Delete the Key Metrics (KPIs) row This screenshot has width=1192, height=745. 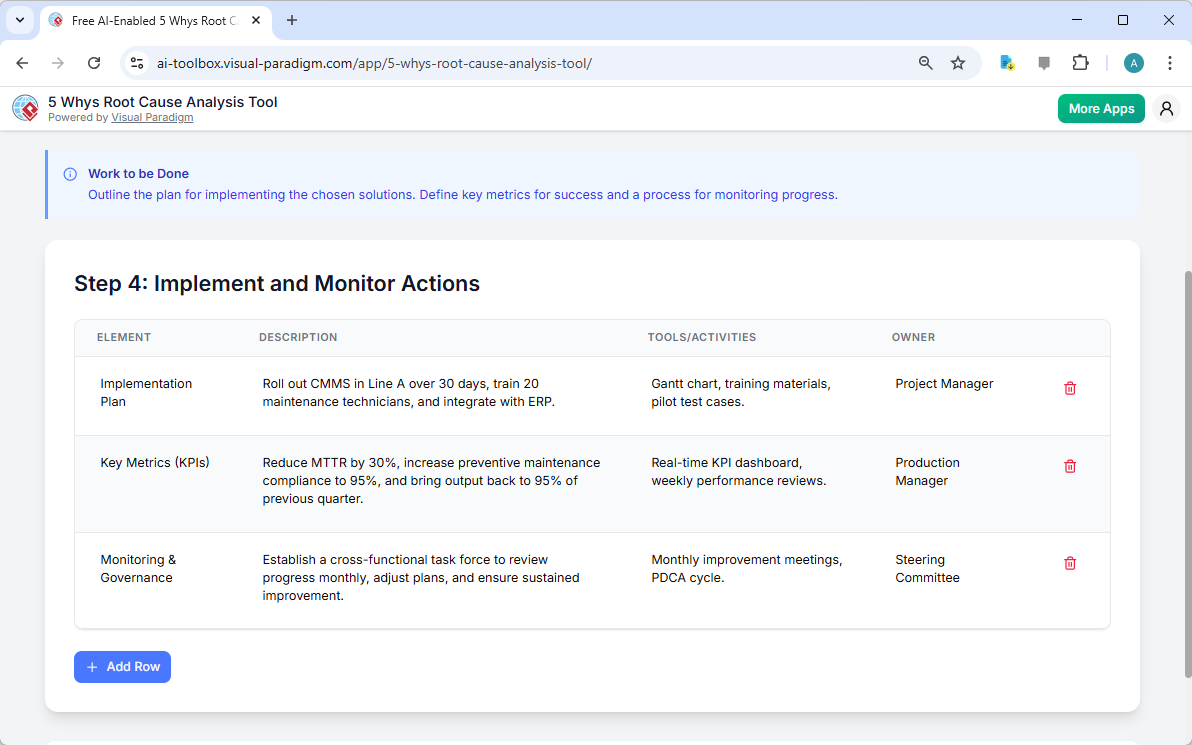[1069, 466]
